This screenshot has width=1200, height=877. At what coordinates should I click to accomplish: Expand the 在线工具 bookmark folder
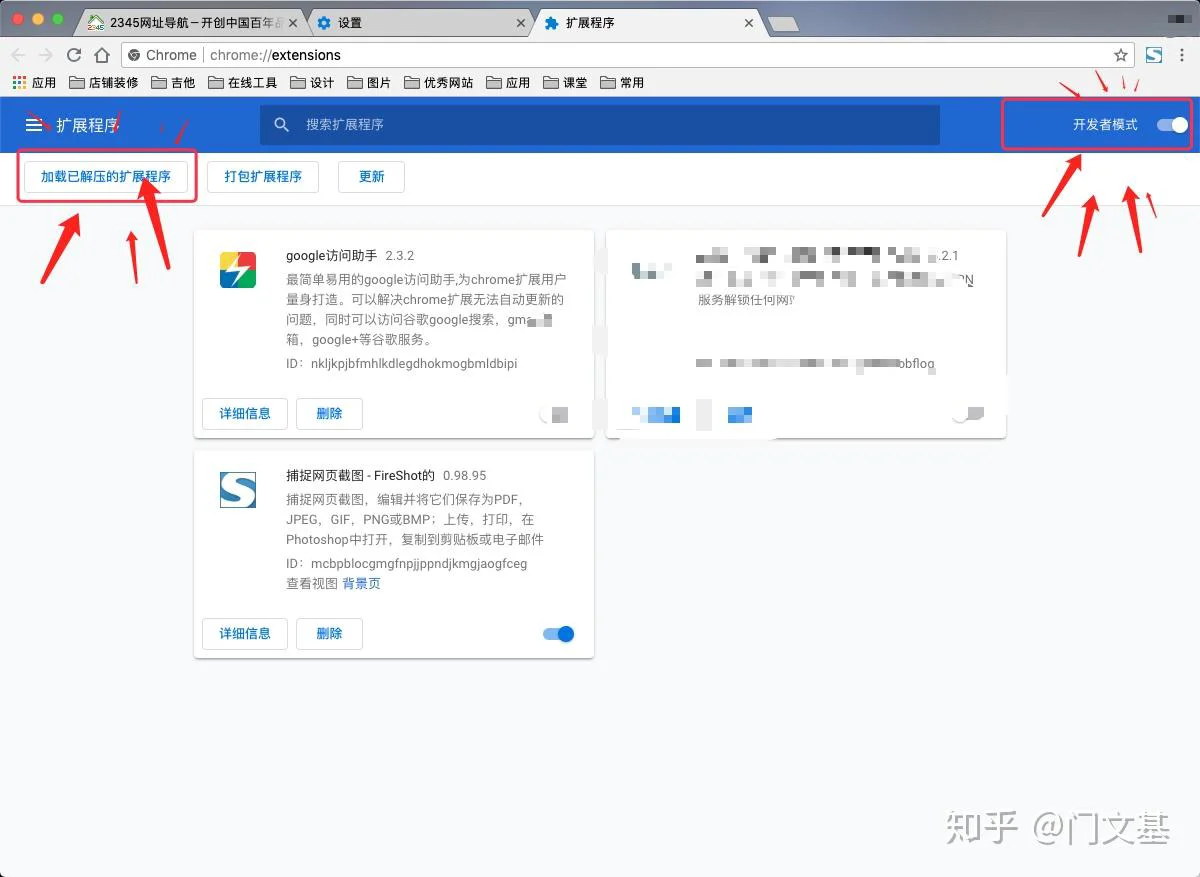pos(243,83)
